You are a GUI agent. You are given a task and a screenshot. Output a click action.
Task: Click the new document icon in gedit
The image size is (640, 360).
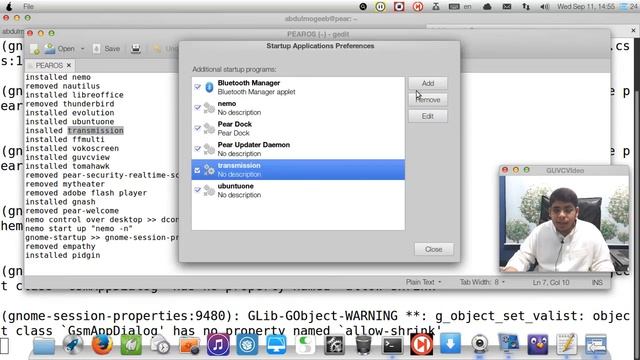35,49
